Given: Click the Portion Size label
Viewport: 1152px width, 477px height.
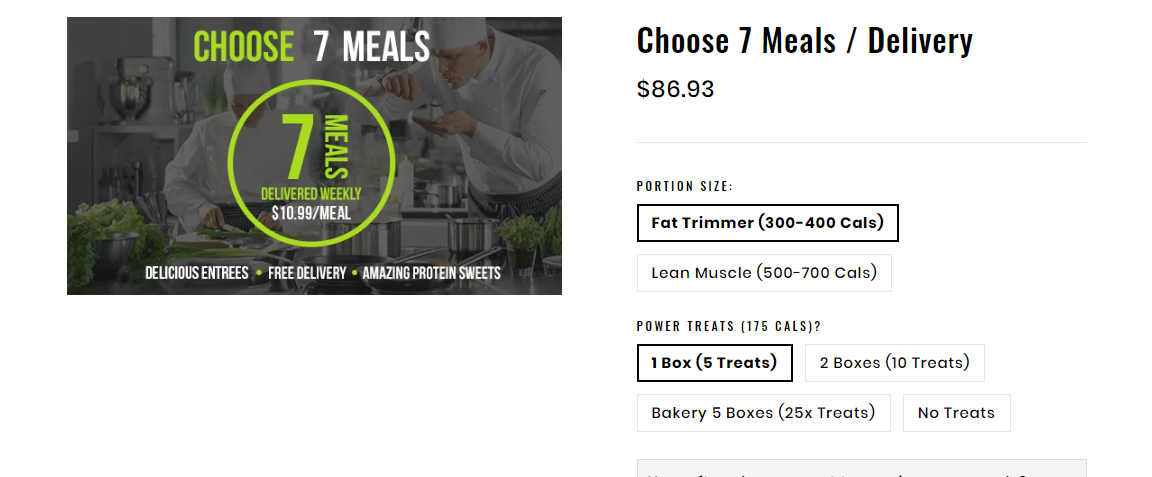Looking at the screenshot, I should pos(685,187).
